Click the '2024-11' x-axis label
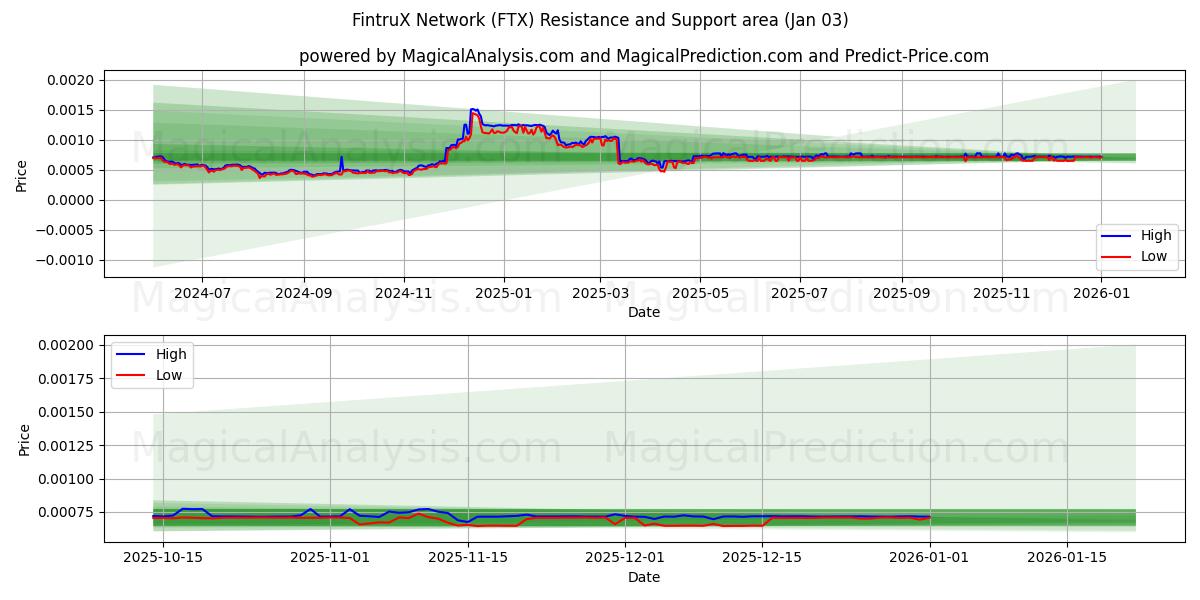Screen dimensions: 1200x600 [404, 294]
